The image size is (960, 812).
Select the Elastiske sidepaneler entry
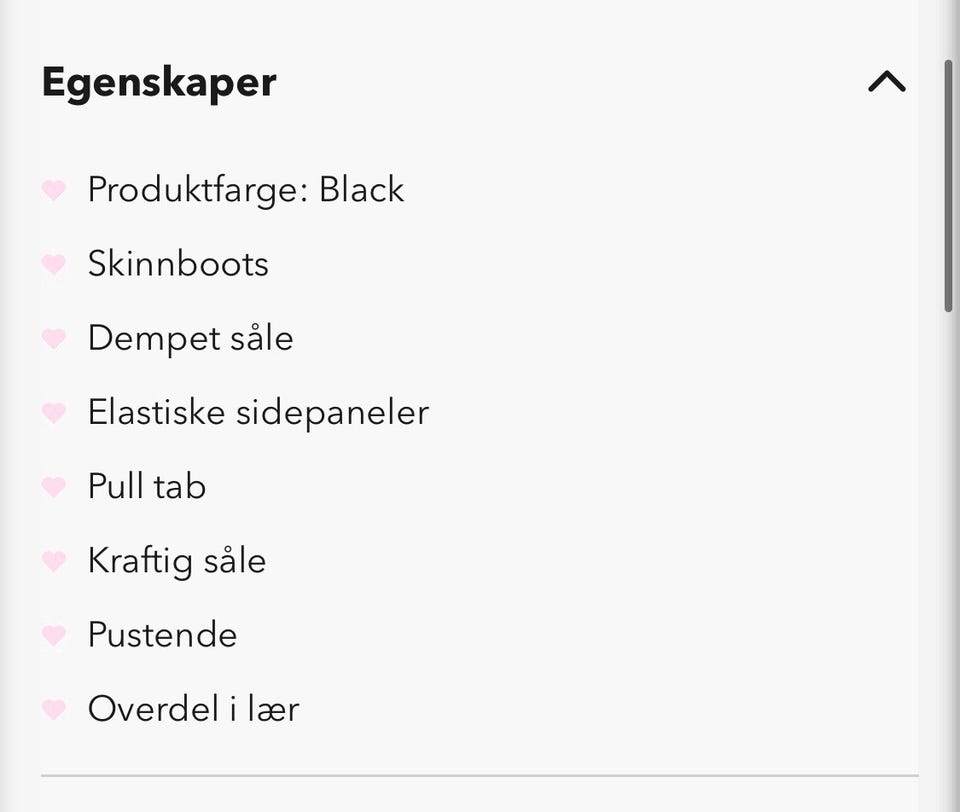pos(258,413)
